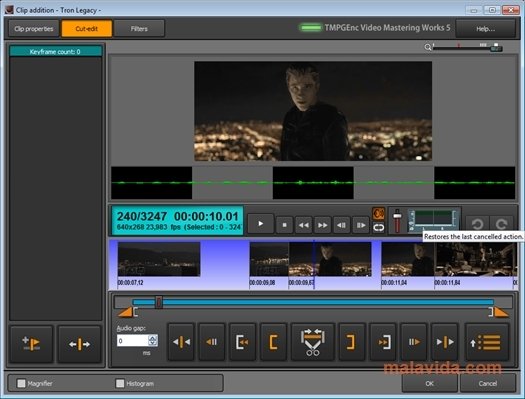Confirm with the OK button
This screenshot has height=399, width=525.
430,383
